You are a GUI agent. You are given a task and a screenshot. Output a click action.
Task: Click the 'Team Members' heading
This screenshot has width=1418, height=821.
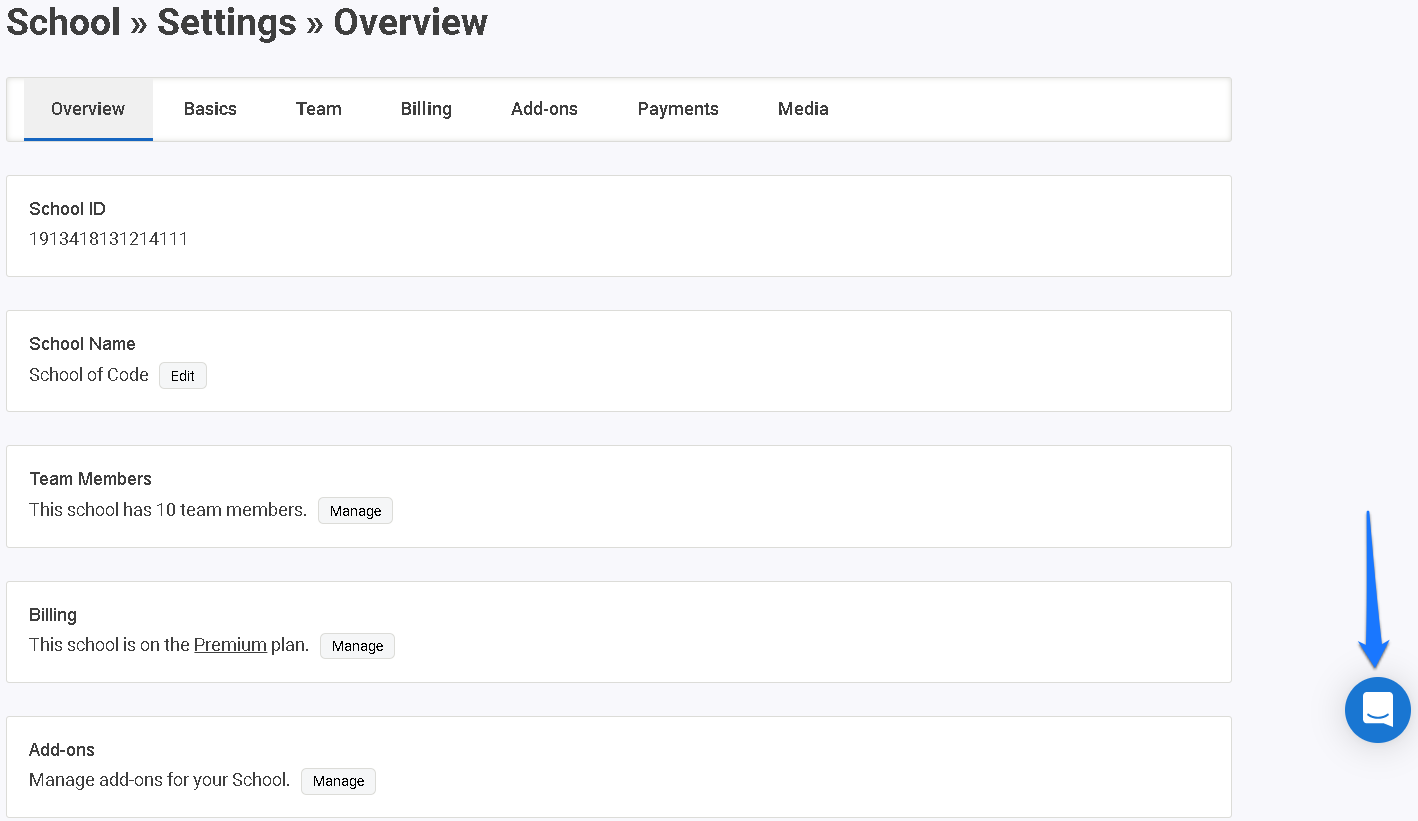(91, 479)
